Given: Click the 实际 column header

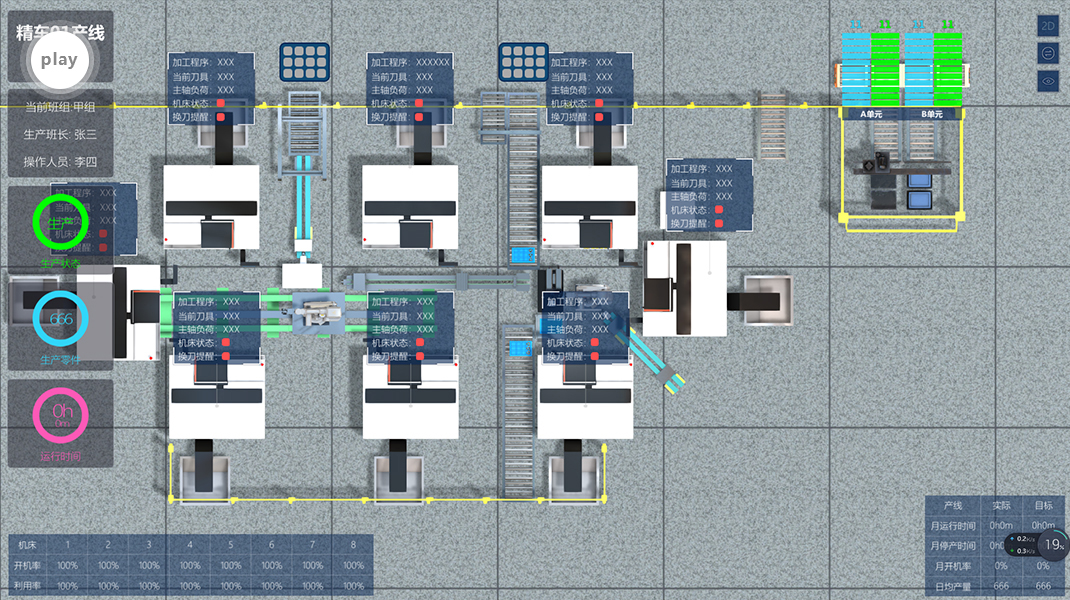Looking at the screenshot, I should 1001,506.
